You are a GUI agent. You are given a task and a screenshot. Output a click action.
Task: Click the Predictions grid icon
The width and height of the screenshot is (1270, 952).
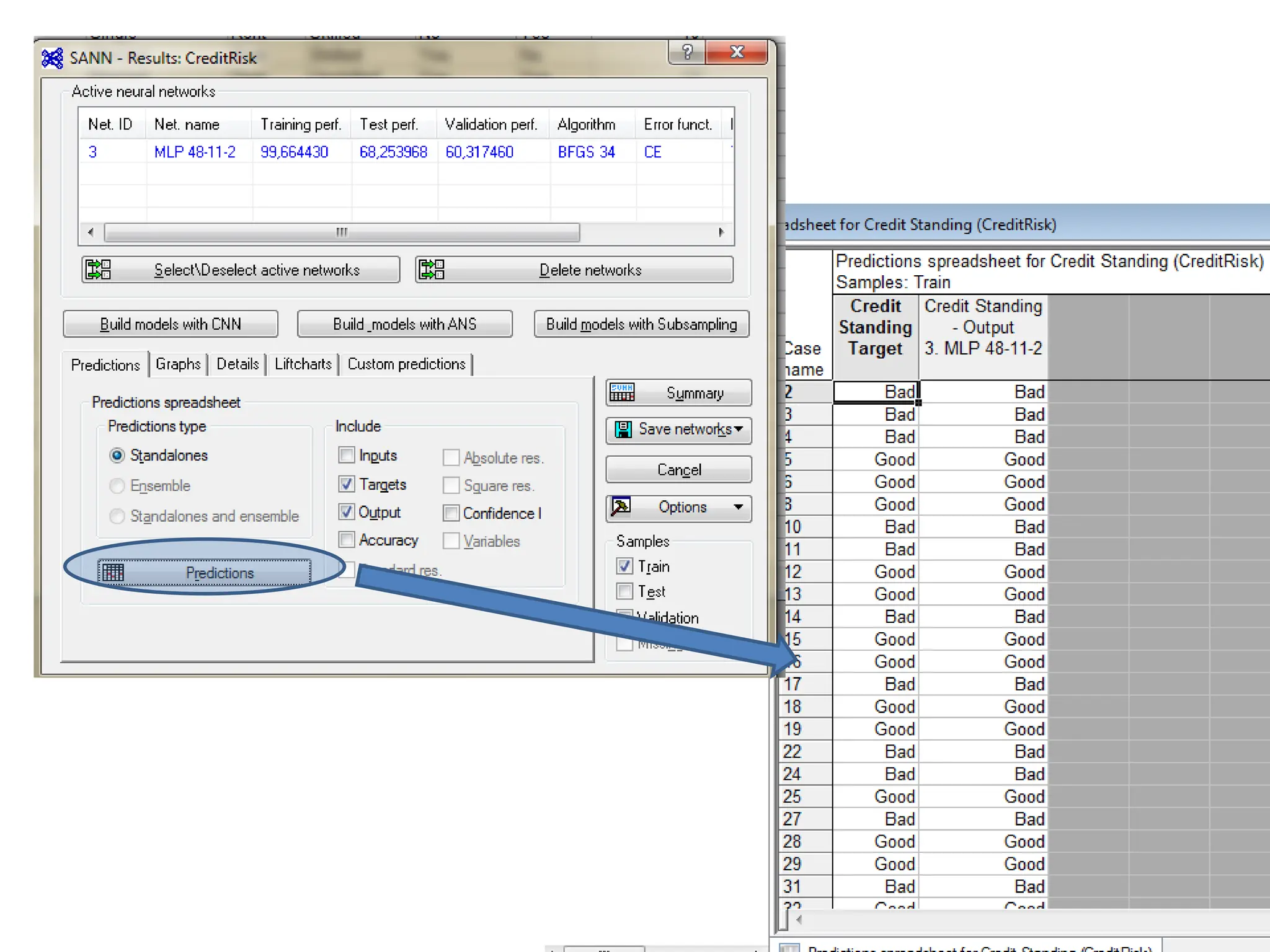coord(113,572)
